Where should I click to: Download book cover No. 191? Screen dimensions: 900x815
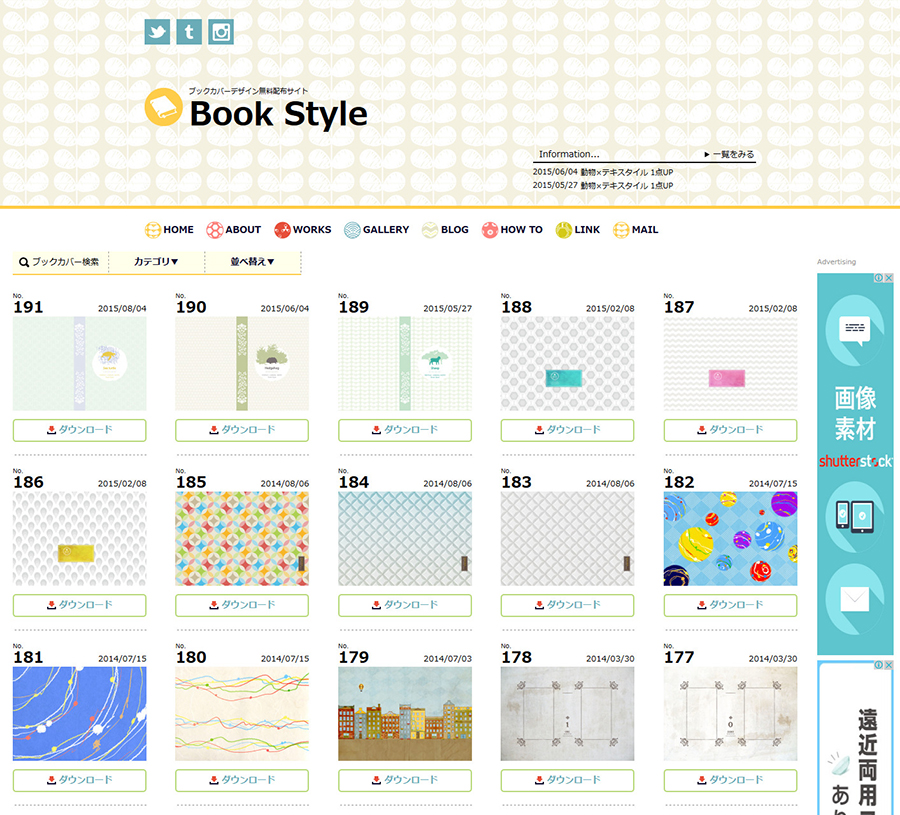coord(80,430)
